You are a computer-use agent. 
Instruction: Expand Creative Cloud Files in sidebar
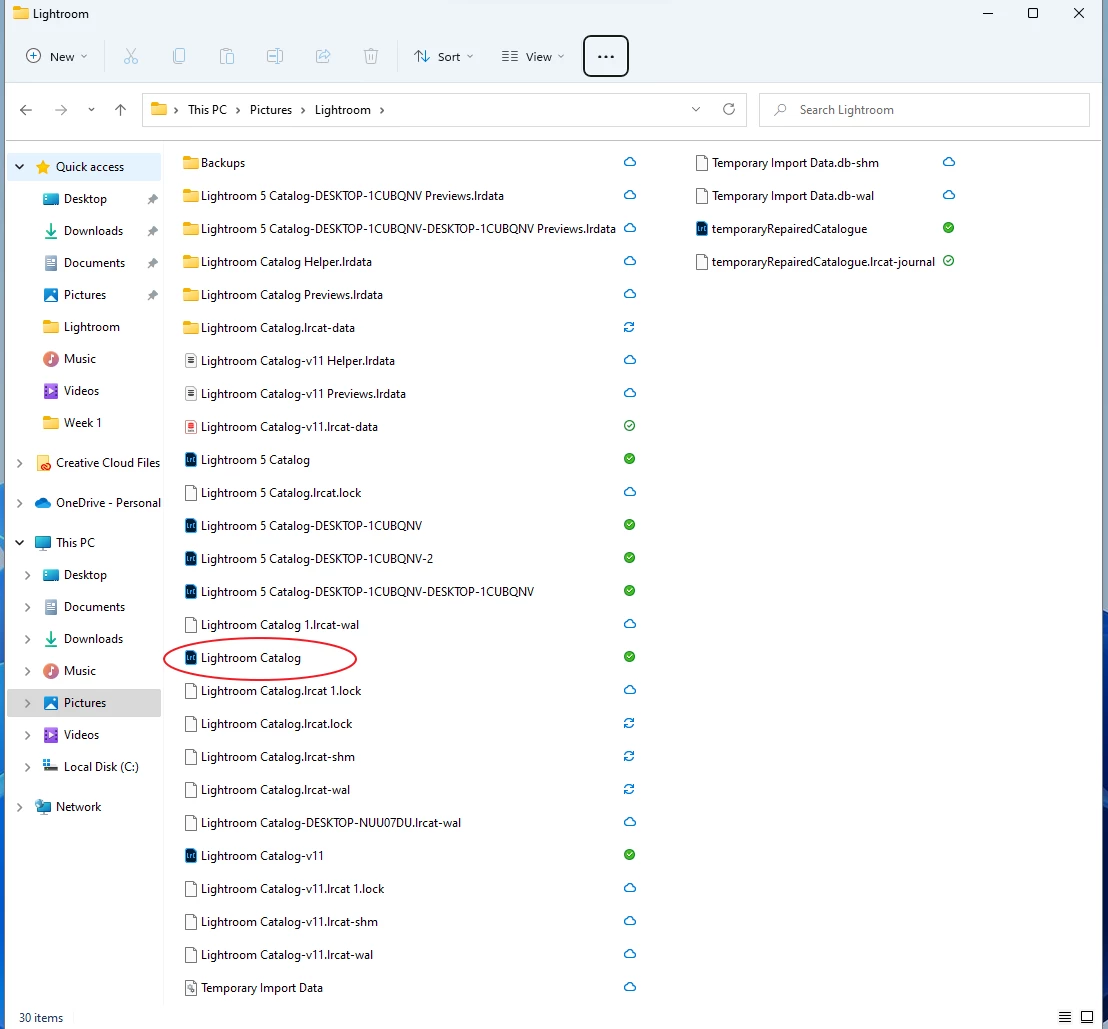[20, 463]
